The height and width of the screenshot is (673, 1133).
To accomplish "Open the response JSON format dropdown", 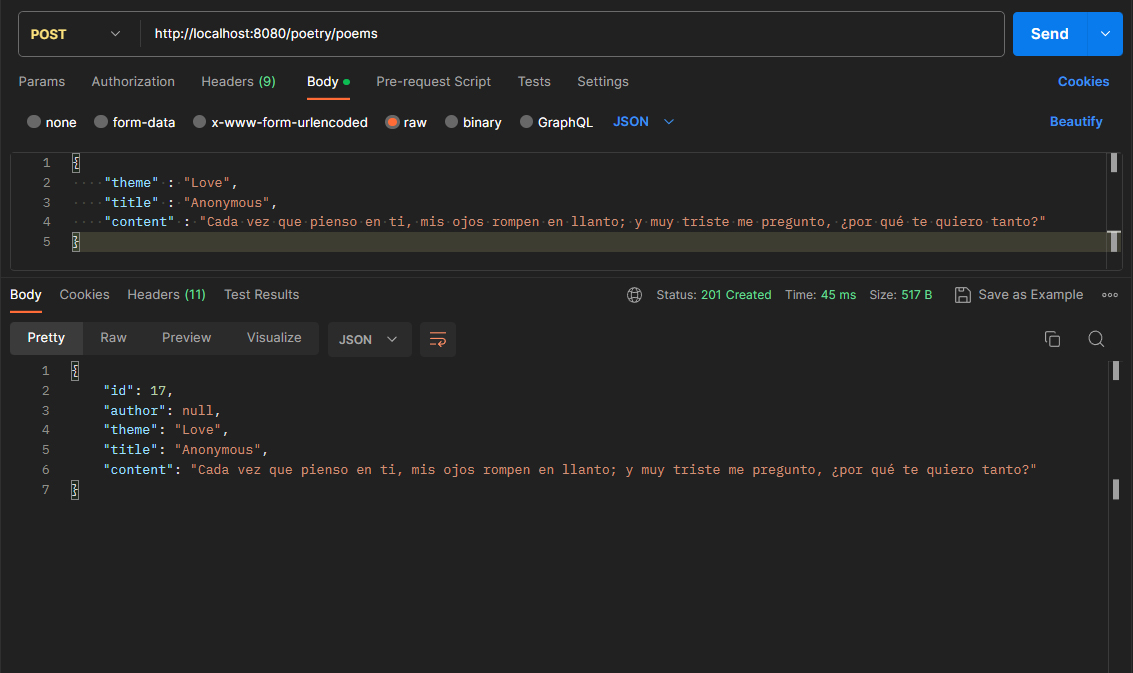I will point(369,339).
